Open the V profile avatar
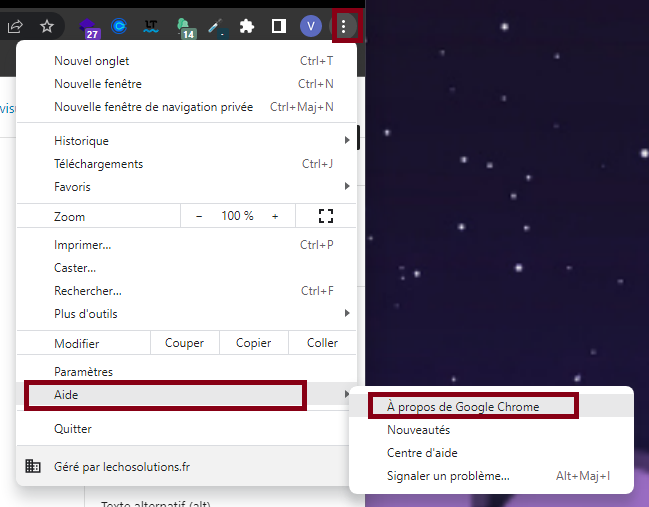Screen dimensions: 649x507 point(311,26)
